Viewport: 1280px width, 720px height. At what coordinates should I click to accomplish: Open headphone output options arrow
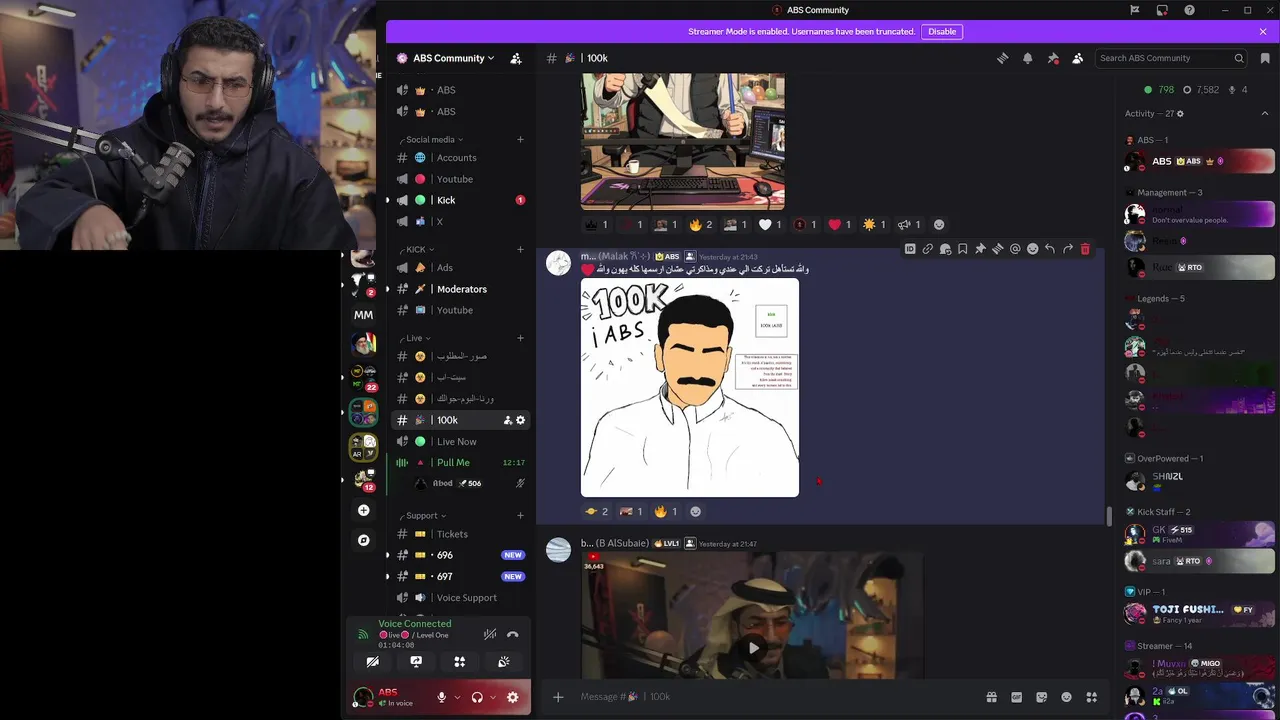pyautogui.click(x=493, y=697)
